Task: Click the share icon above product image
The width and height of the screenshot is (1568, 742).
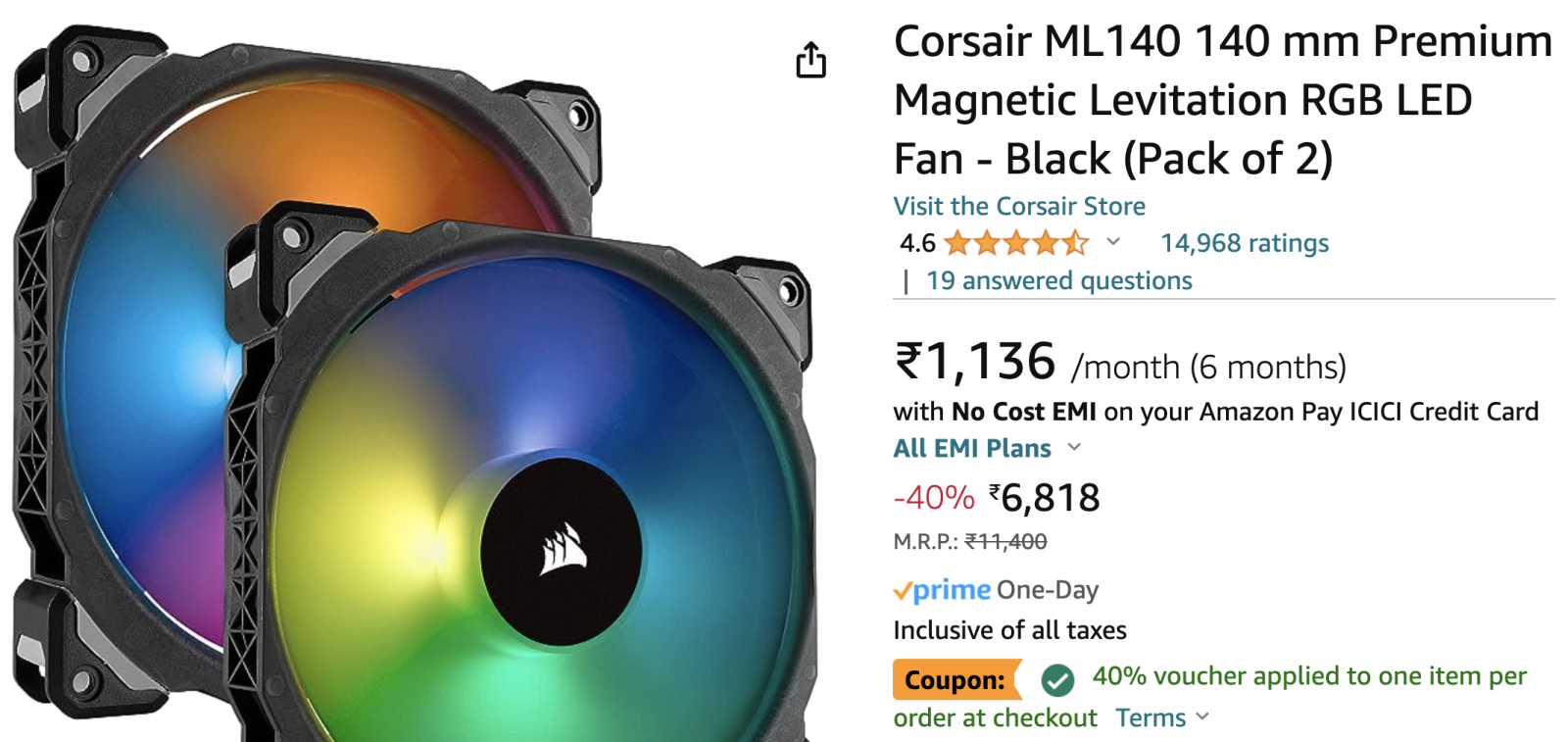Action: pyautogui.click(x=810, y=60)
